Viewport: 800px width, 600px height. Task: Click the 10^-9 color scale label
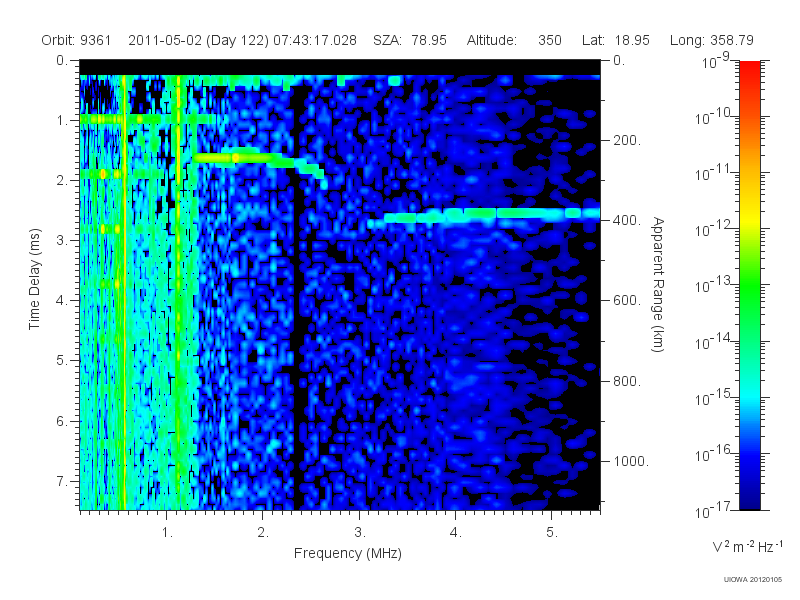(x=716, y=61)
